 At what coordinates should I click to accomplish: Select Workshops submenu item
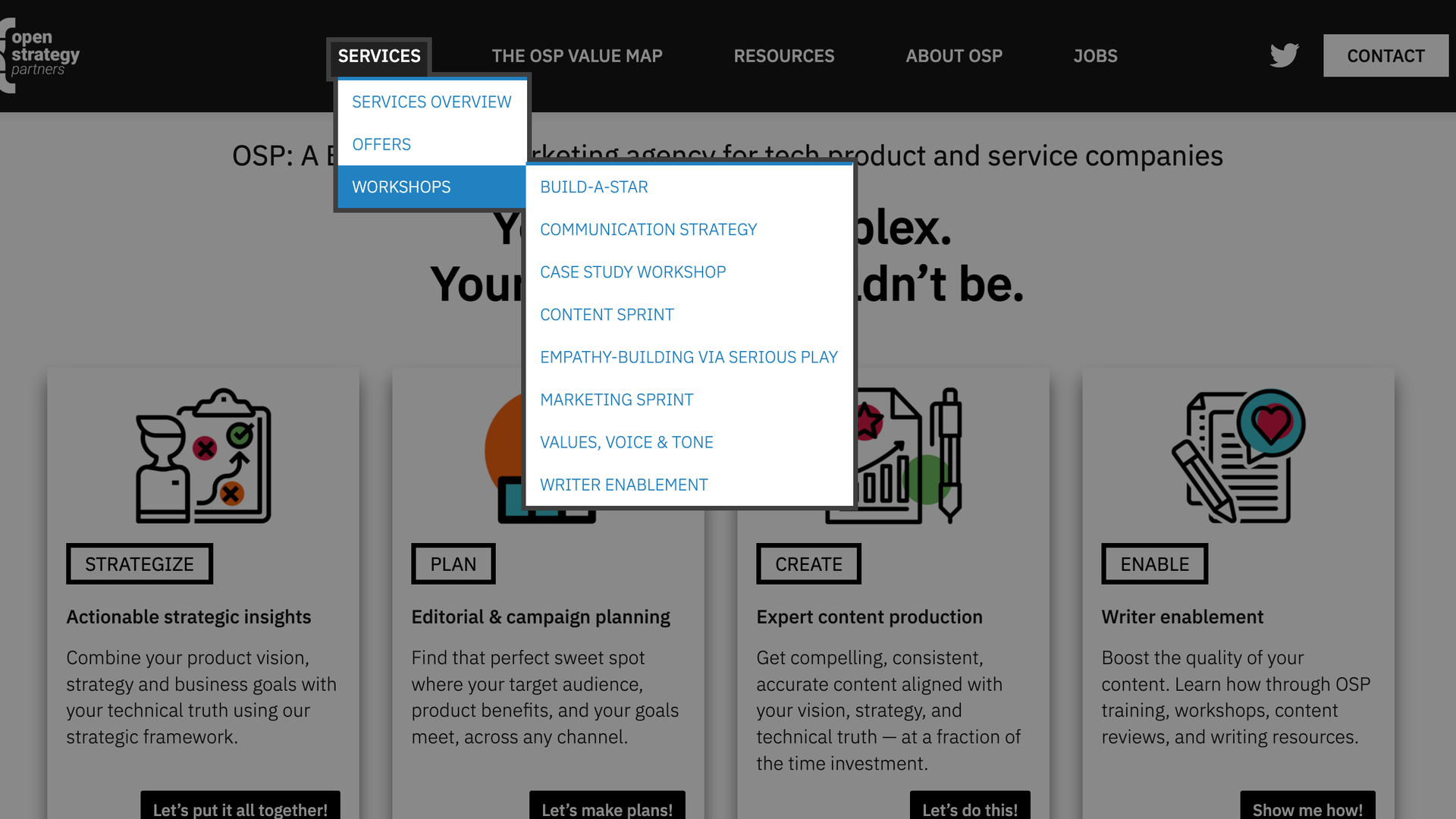pos(401,187)
